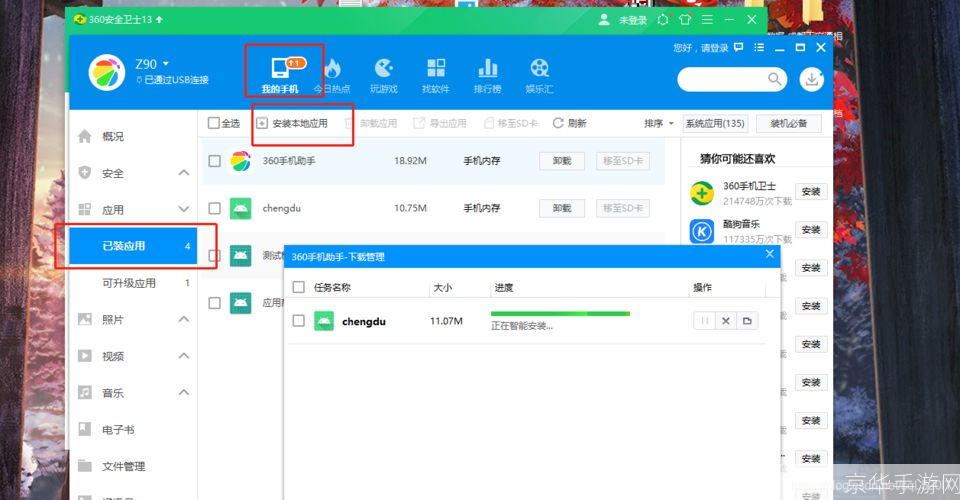Install 360手机卫士 with 安装 button
Screen dimensions: 960x500
click(811, 192)
